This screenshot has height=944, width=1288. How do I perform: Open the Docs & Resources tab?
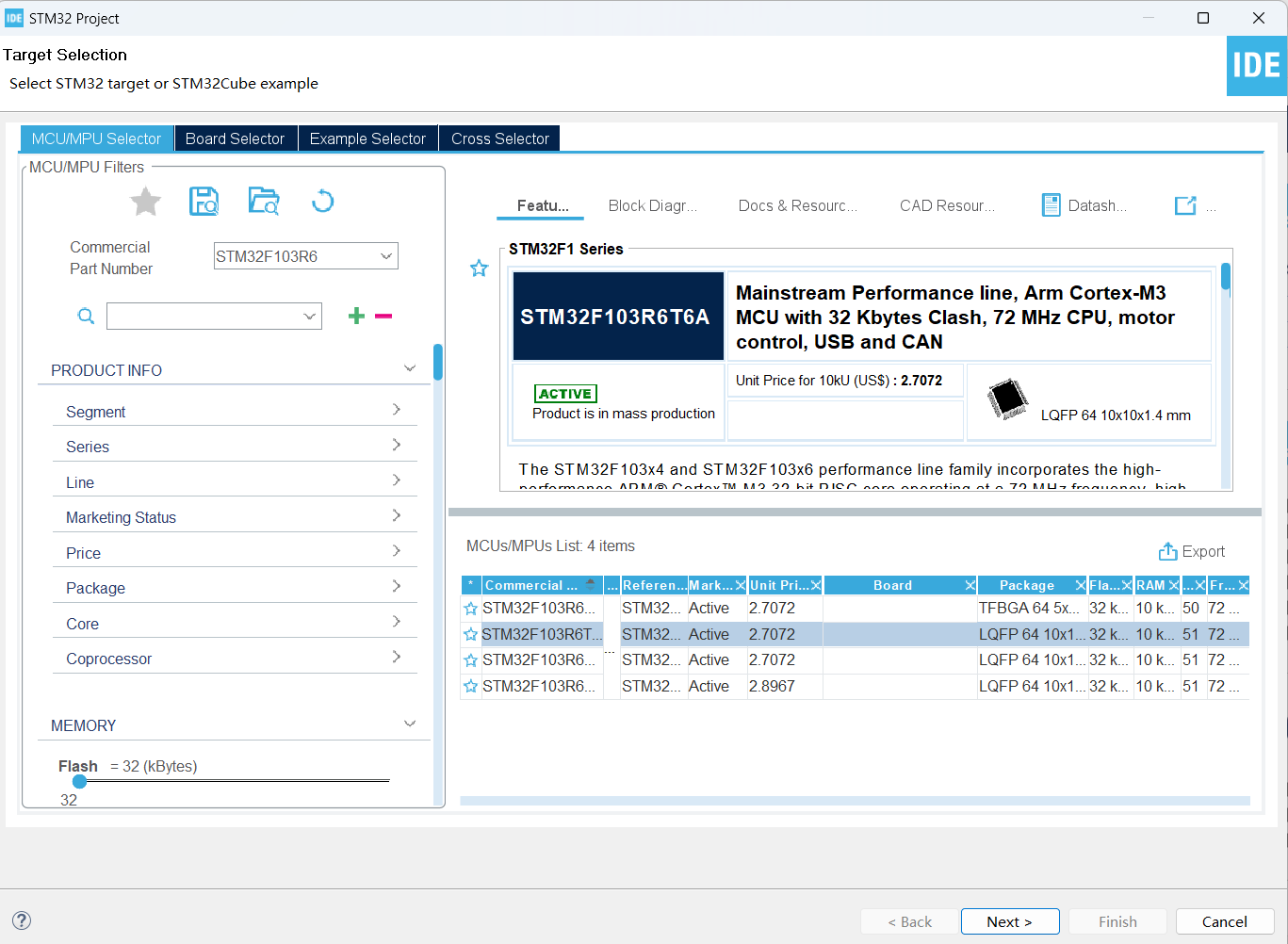797,205
